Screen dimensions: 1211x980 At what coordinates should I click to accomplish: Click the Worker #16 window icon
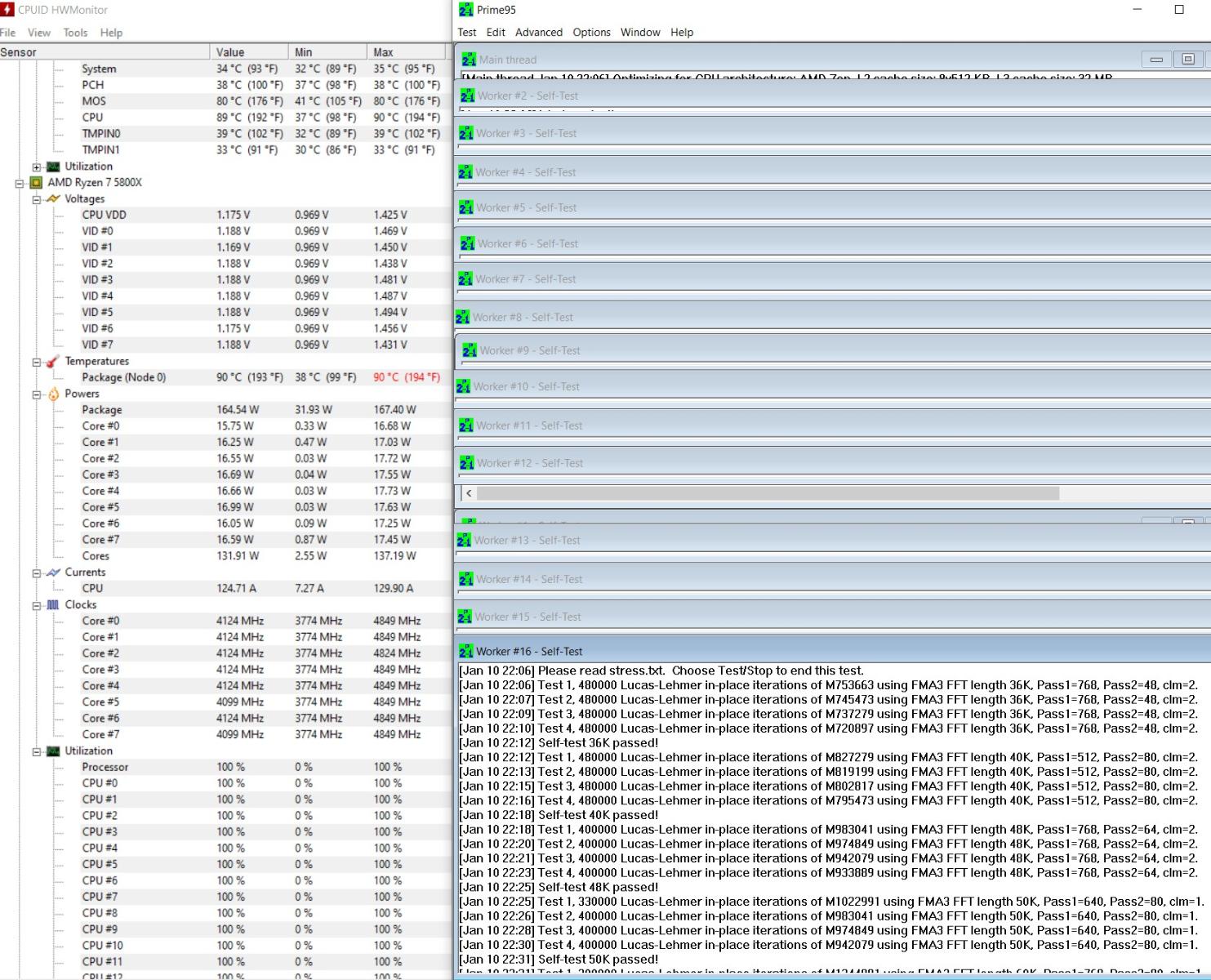pyautogui.click(x=466, y=652)
